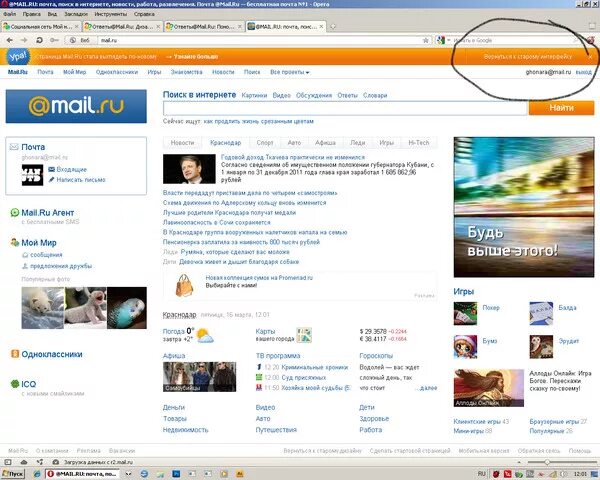This screenshot has height=480, width=600.
Task: Click the Opera Link cloud icon
Action: point(24,462)
